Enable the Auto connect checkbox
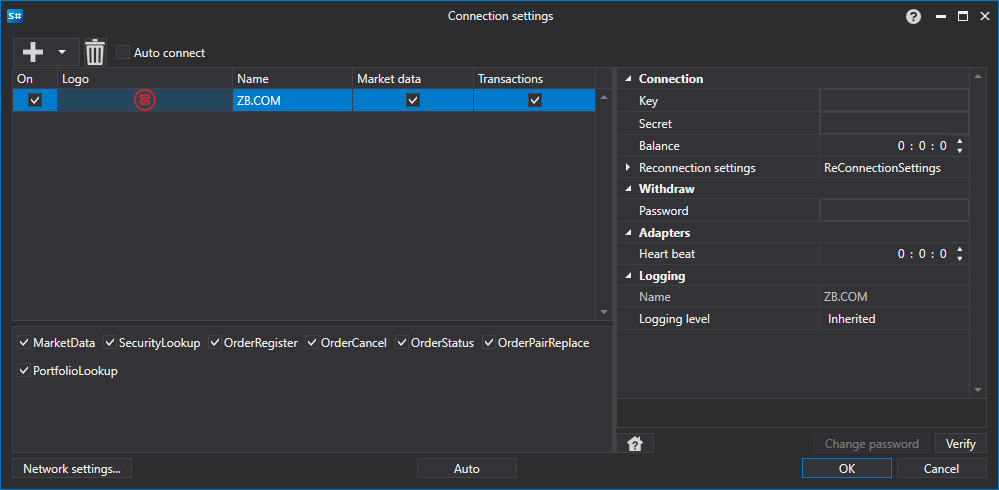Screen dimensions: 999x490 tap(123, 52)
